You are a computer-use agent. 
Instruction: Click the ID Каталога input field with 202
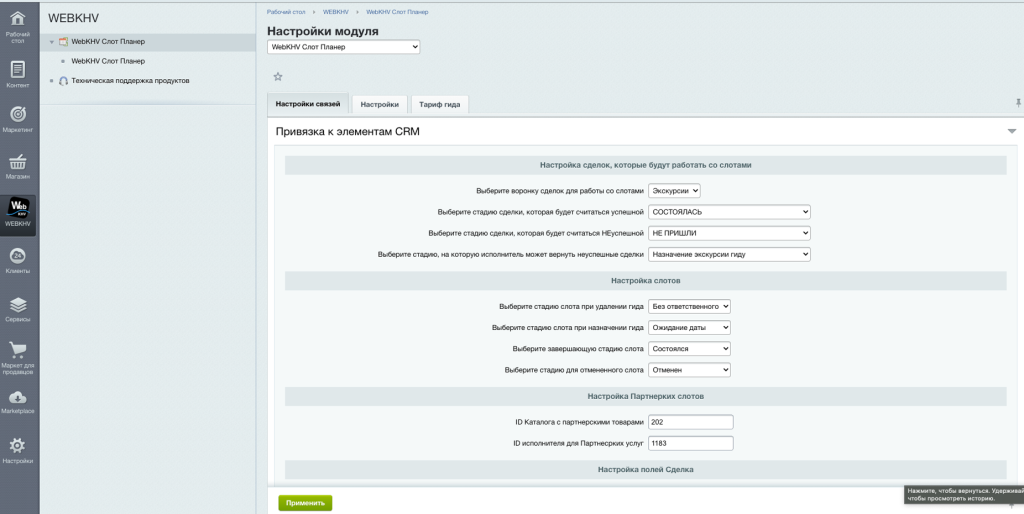(x=690, y=422)
